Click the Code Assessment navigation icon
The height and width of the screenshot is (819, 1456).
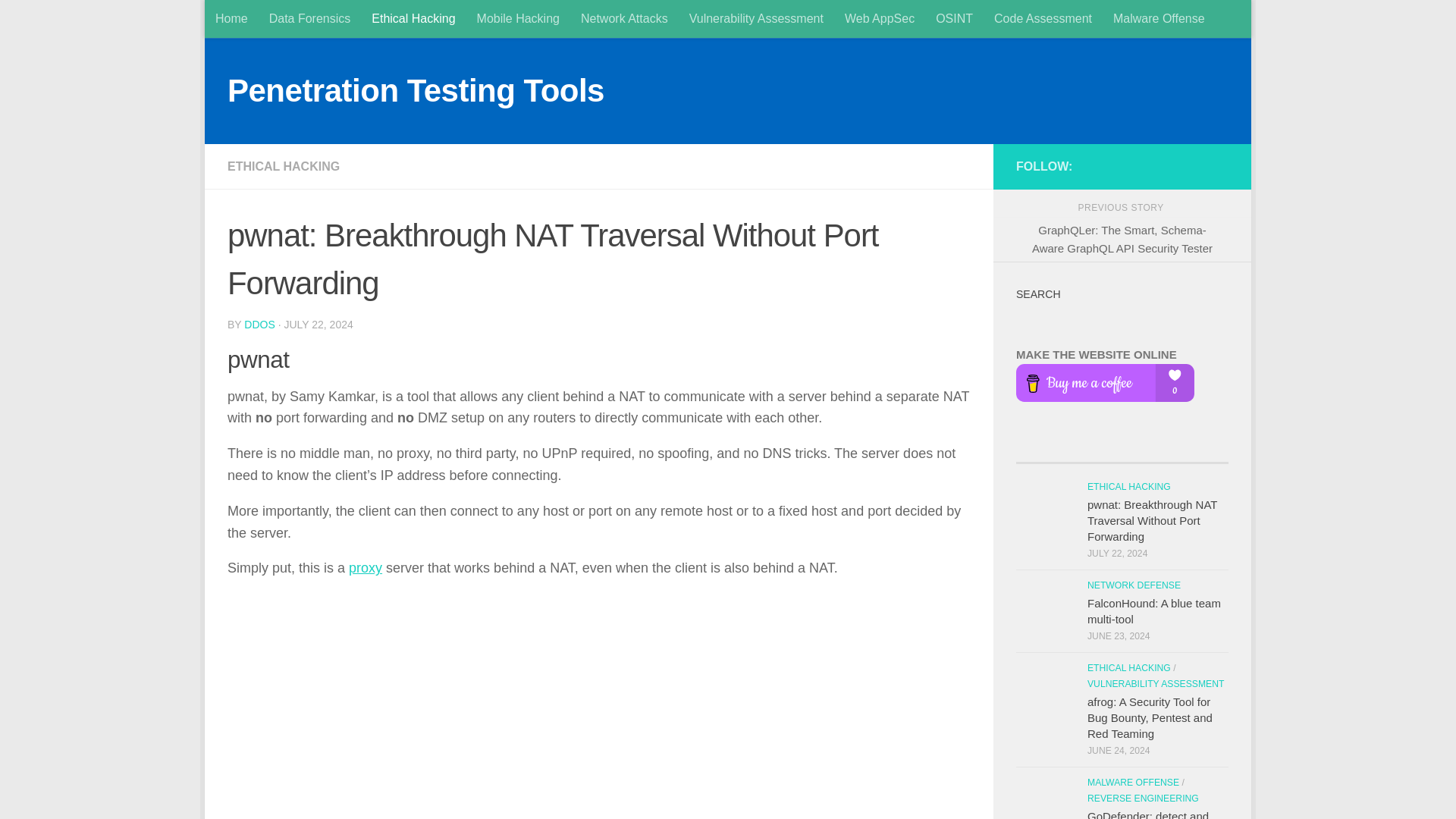click(1043, 18)
